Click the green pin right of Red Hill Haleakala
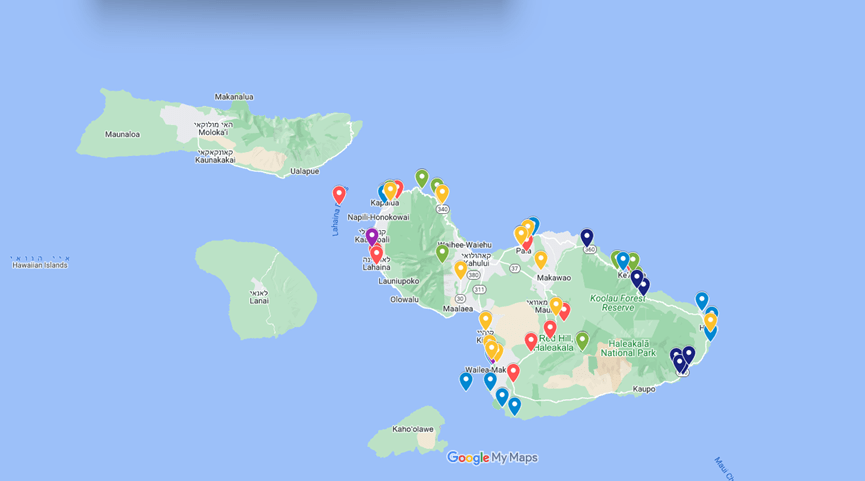865x481 pixels. (582, 340)
